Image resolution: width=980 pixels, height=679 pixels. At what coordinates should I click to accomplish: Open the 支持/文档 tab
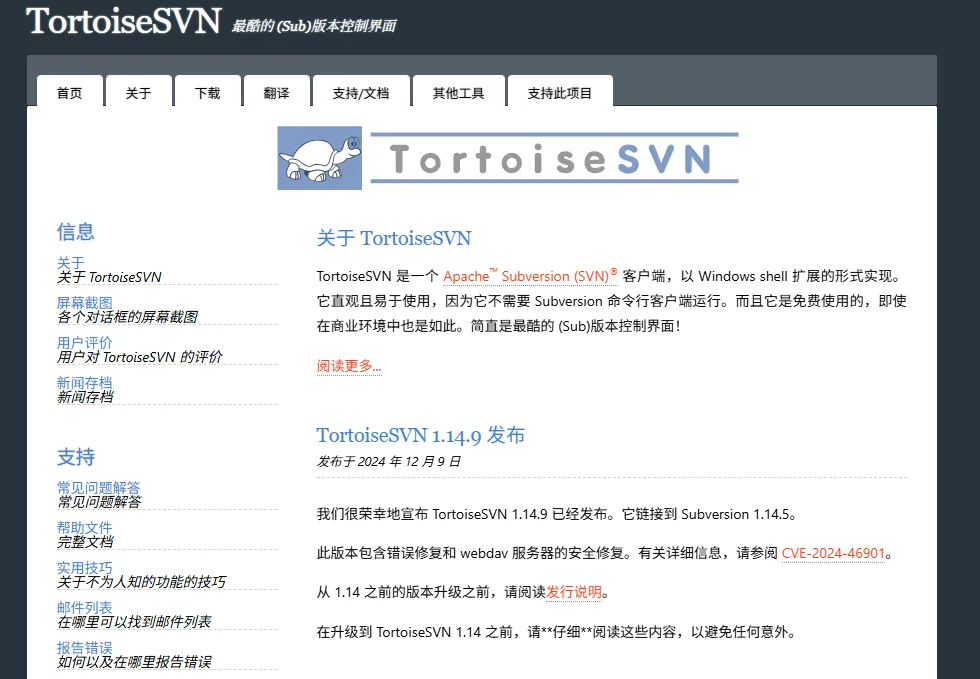click(361, 93)
